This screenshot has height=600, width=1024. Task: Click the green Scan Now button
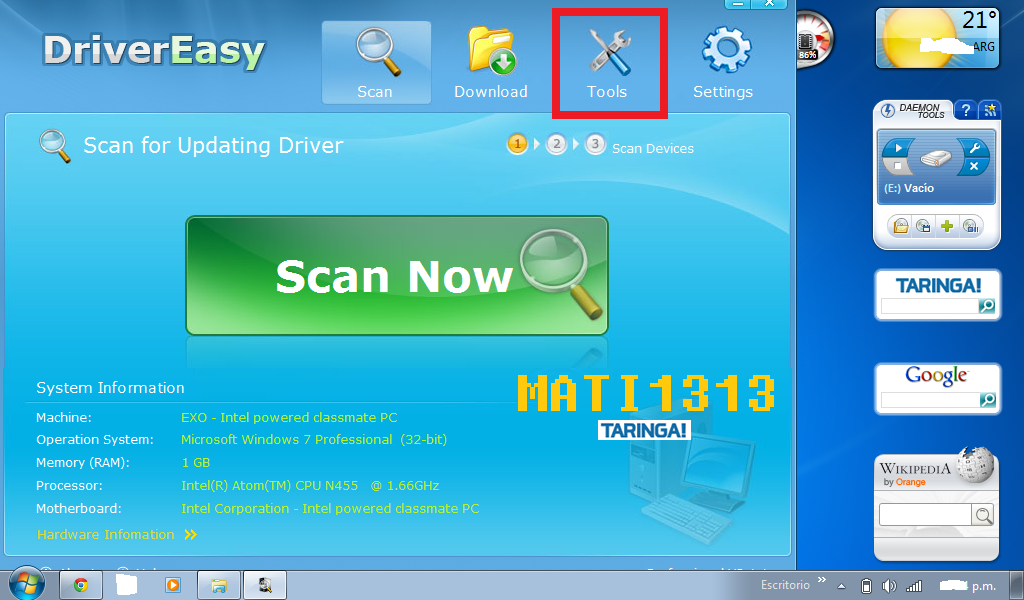pyautogui.click(x=397, y=276)
